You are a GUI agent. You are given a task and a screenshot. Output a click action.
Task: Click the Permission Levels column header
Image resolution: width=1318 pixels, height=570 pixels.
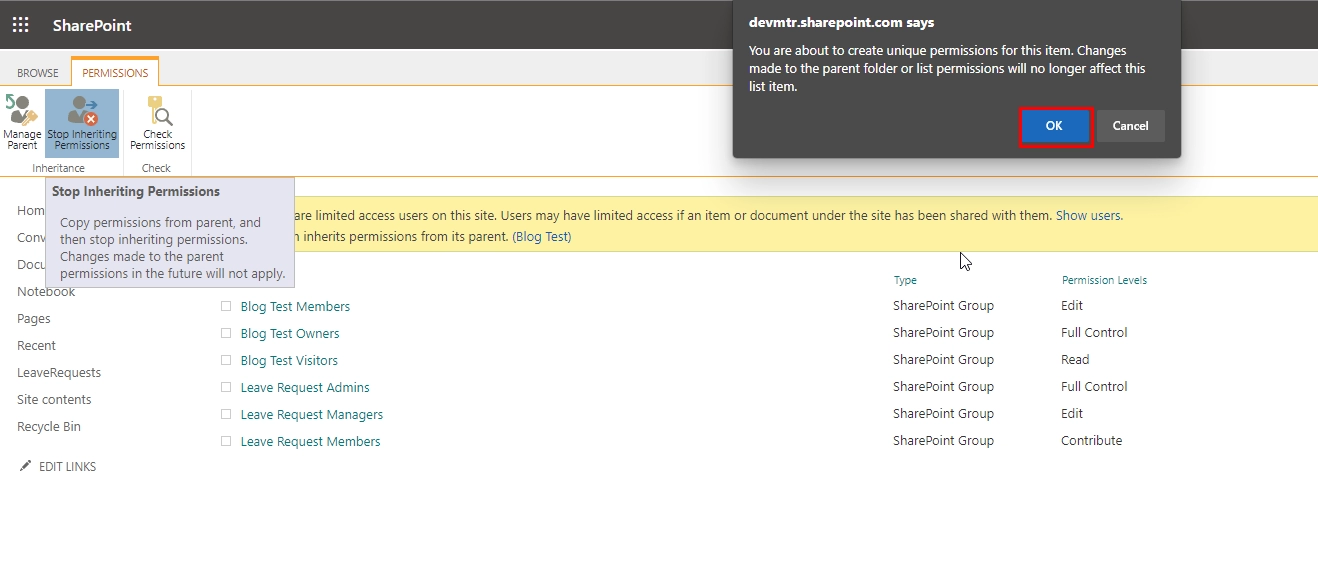pyautogui.click(x=1104, y=280)
